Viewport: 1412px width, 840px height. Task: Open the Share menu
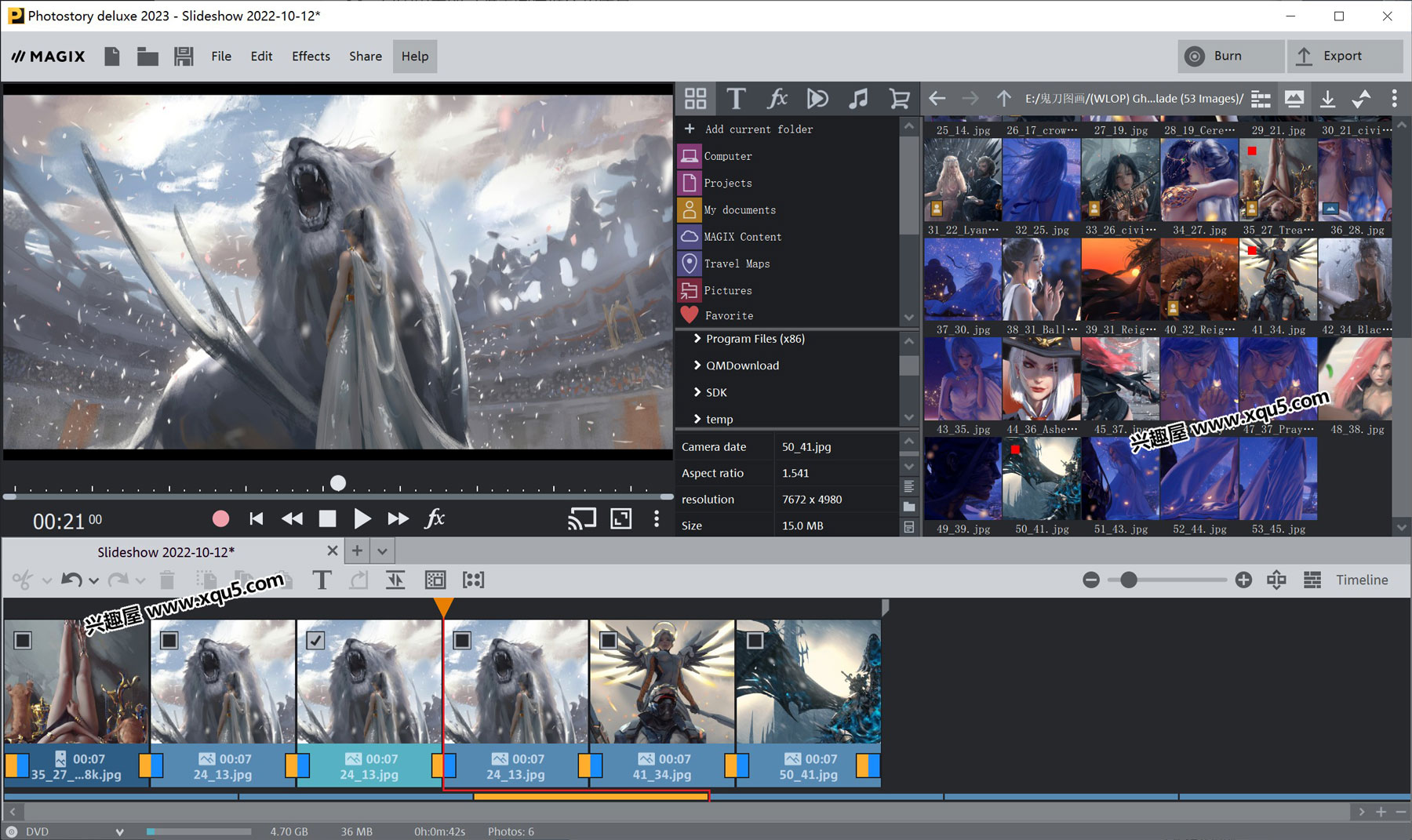click(366, 56)
